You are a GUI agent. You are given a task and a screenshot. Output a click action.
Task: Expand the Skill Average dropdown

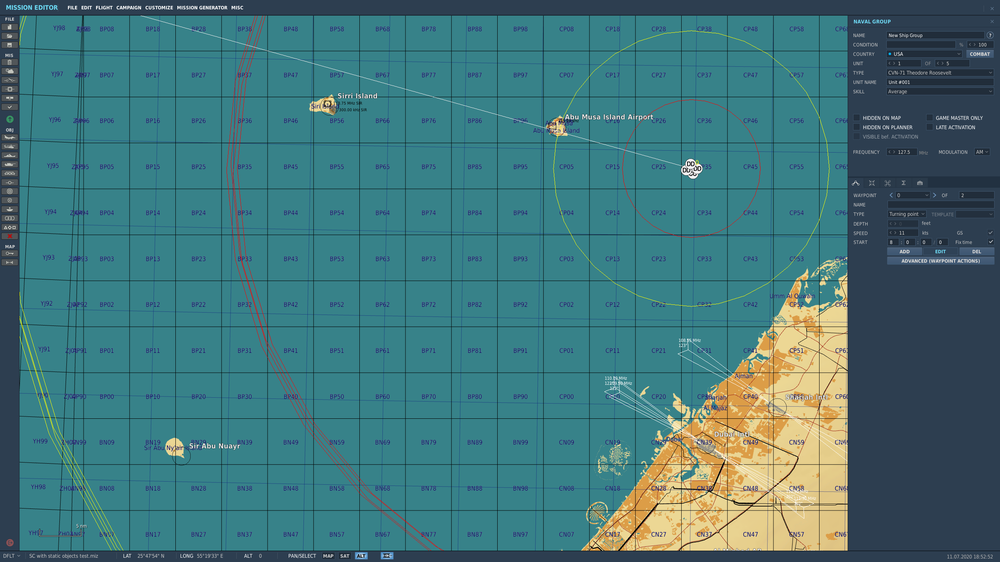coord(940,91)
